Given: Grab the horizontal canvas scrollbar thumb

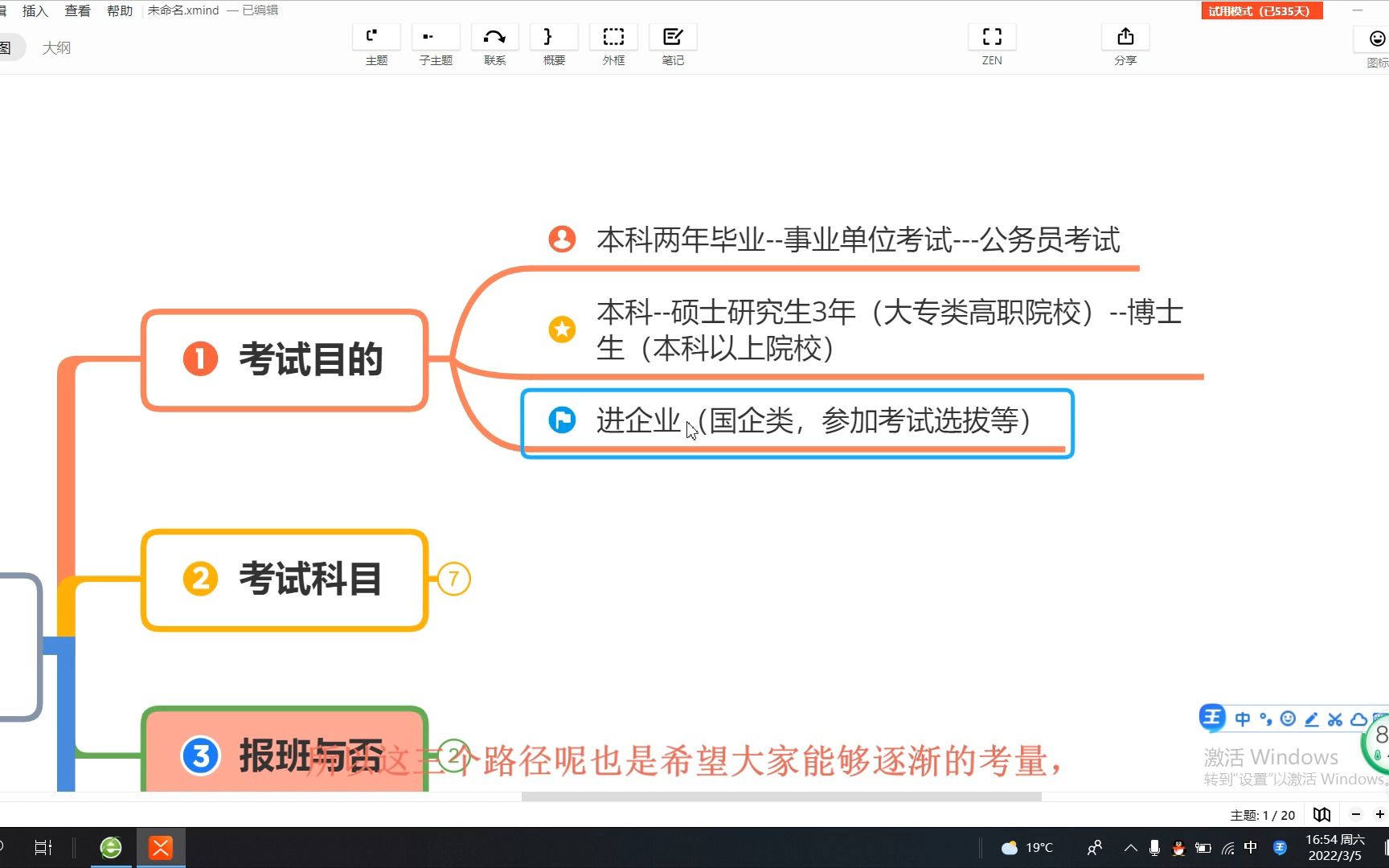Looking at the screenshot, I should point(781,796).
